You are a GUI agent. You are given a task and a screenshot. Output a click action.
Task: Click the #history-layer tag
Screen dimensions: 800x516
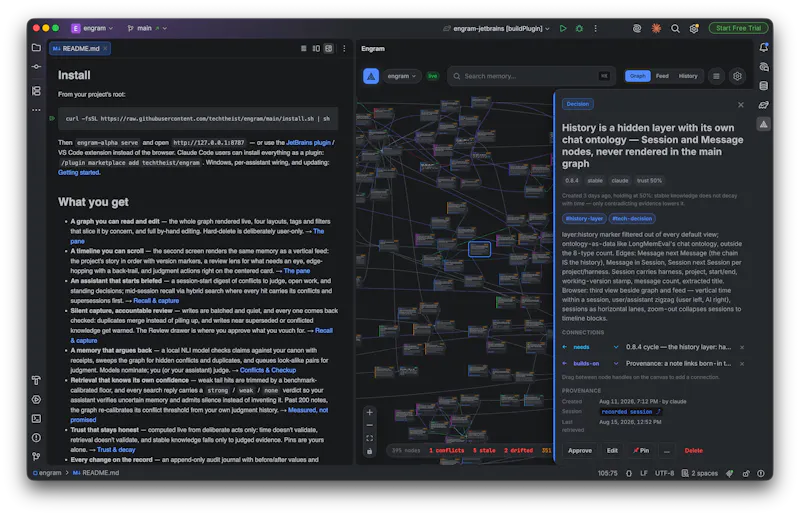[584, 218]
